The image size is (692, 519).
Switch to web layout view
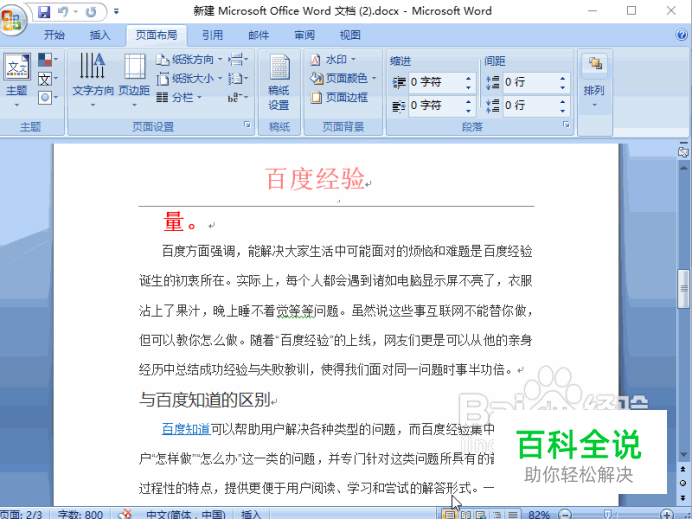[481, 515]
